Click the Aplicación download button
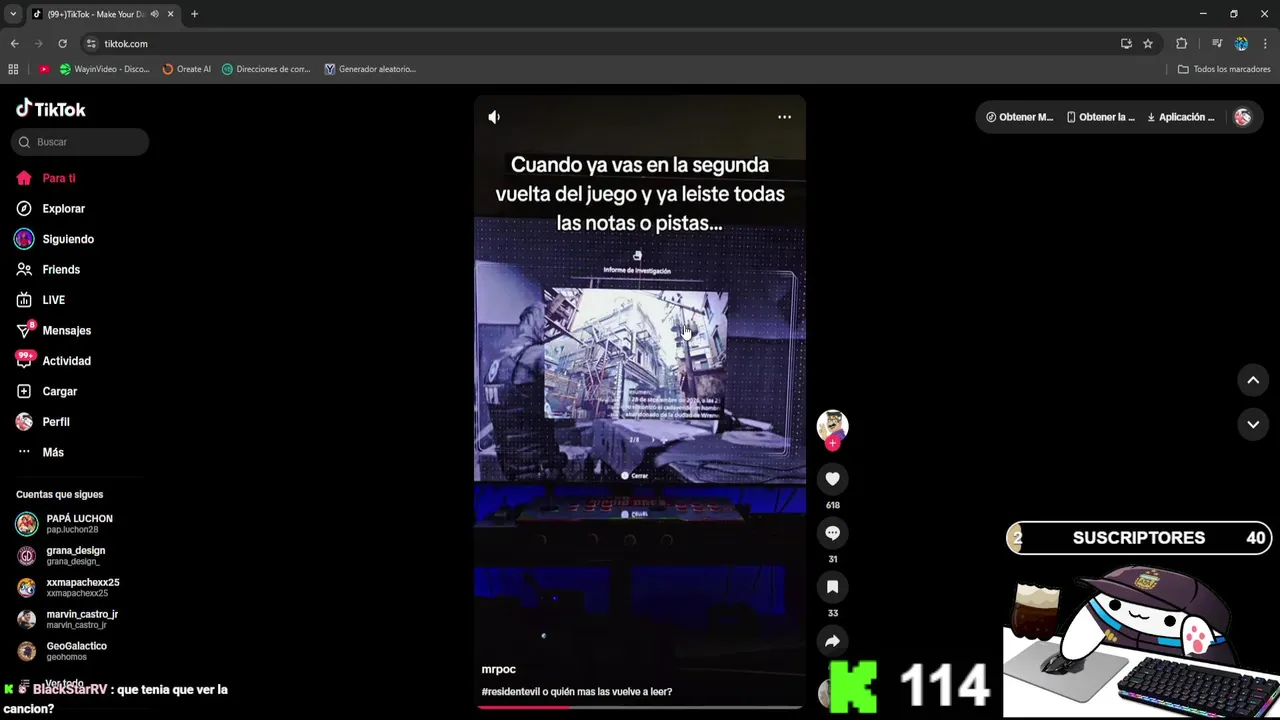The width and height of the screenshot is (1280, 720). [1180, 117]
